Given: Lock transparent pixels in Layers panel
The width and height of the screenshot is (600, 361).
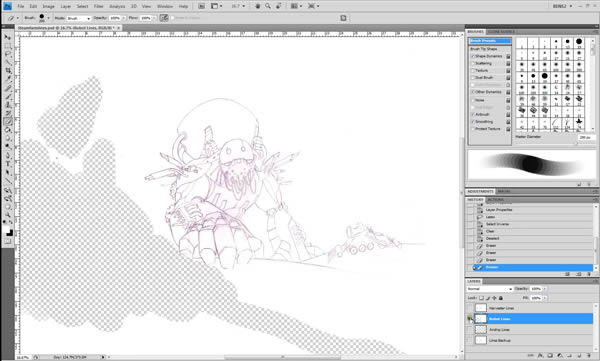Looking at the screenshot, I should click(x=481, y=298).
